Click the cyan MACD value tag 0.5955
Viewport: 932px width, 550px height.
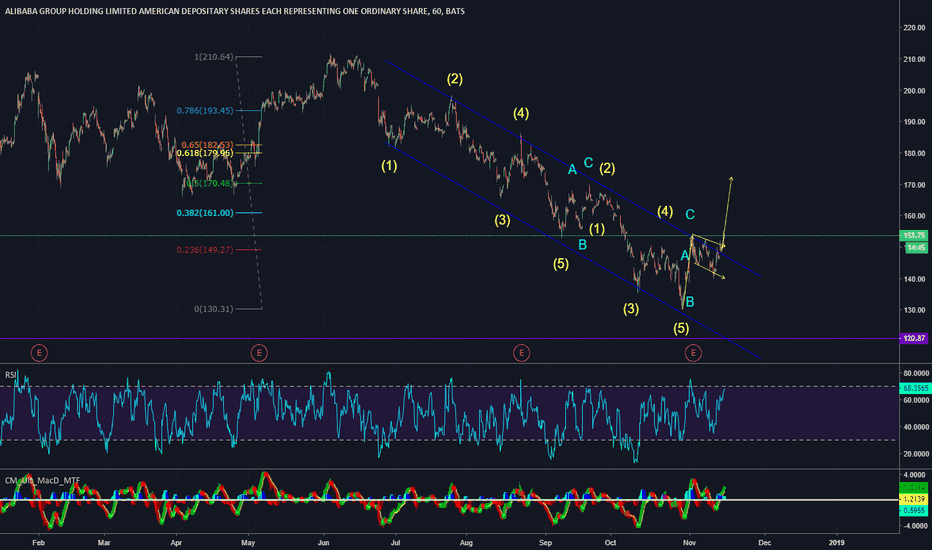(914, 510)
